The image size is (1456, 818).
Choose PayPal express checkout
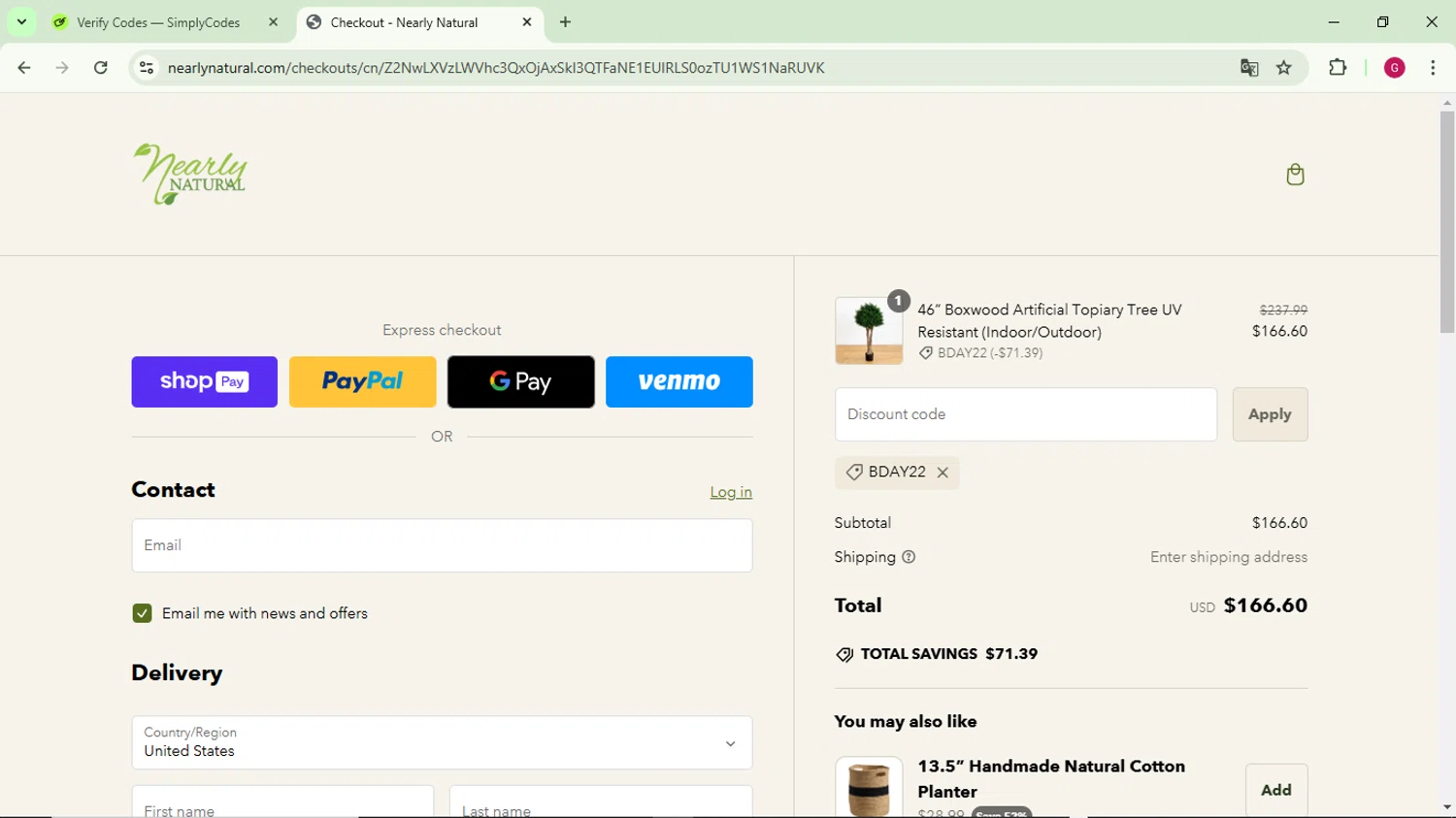click(363, 381)
